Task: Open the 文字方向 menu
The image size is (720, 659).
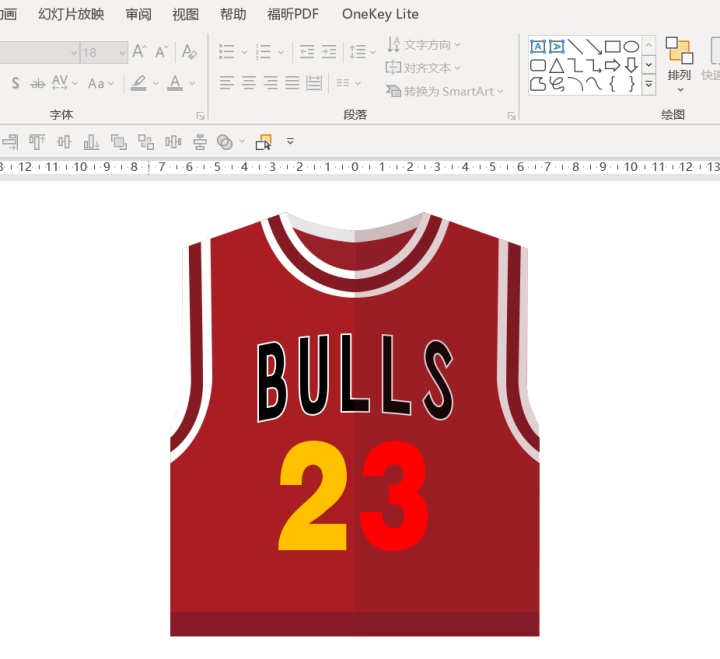Action: click(423, 45)
